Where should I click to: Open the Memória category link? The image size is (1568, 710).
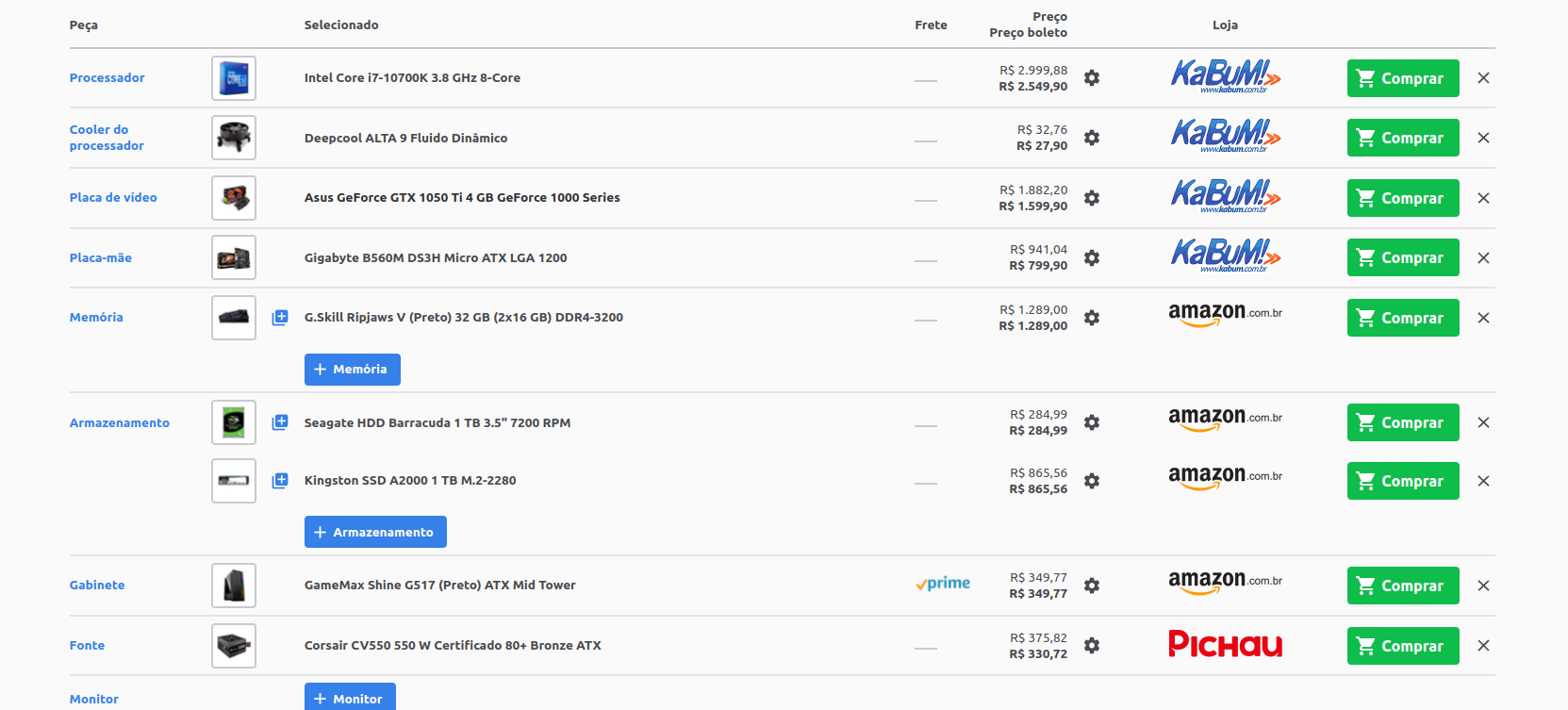coord(96,318)
